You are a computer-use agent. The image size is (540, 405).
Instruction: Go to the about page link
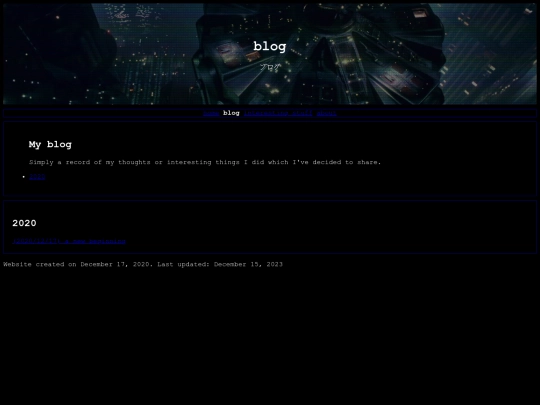pyautogui.click(x=326, y=113)
